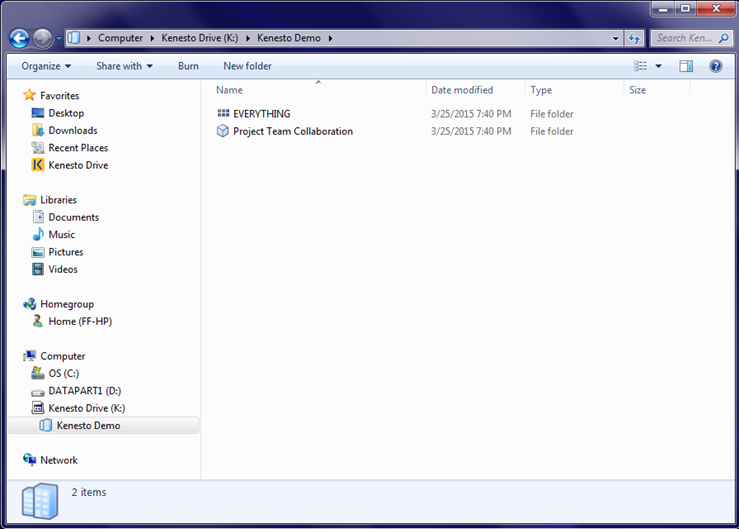Click the Pictures library icon

(38, 252)
